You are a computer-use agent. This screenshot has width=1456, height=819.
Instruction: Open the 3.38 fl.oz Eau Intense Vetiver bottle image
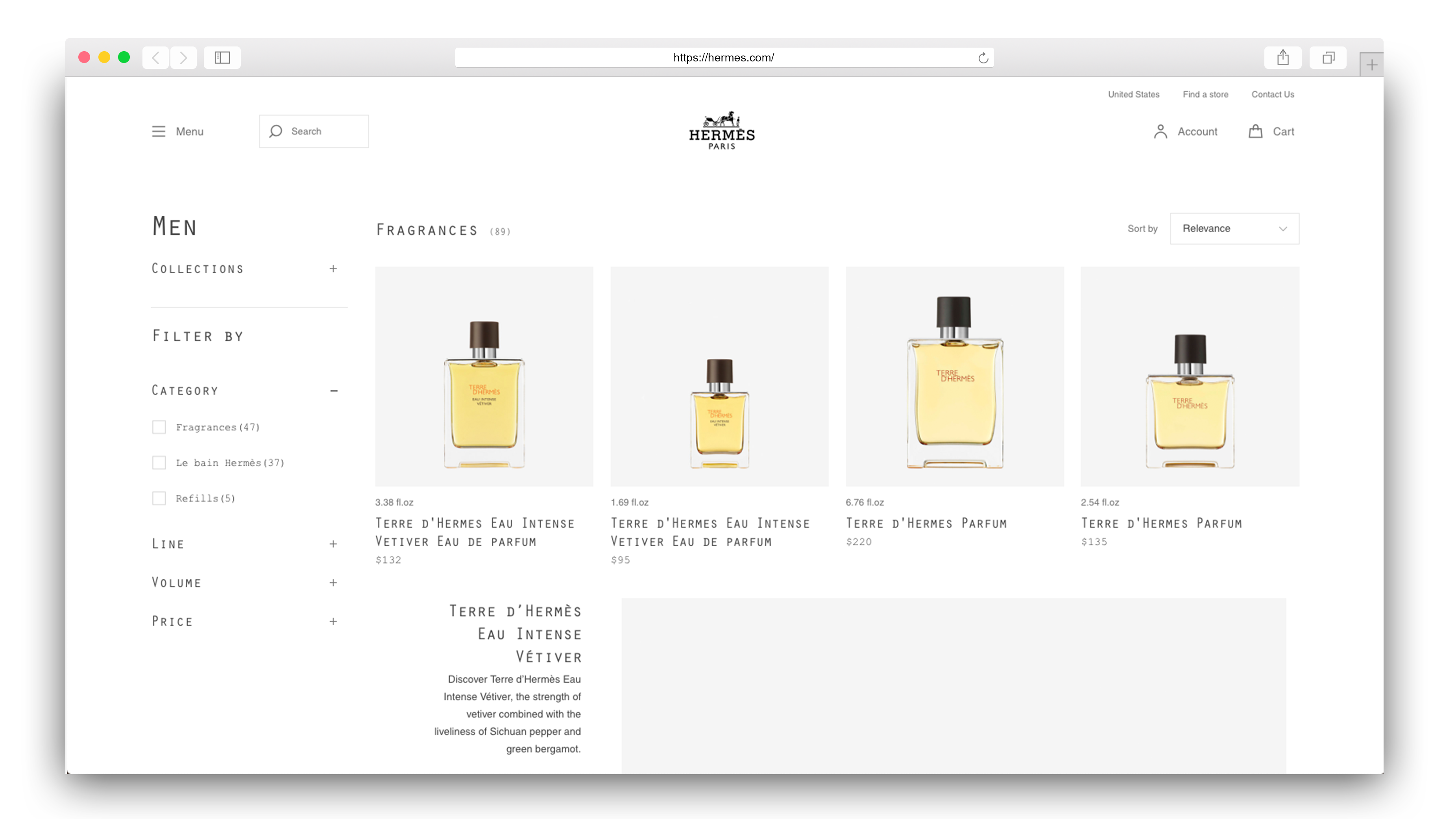click(484, 377)
